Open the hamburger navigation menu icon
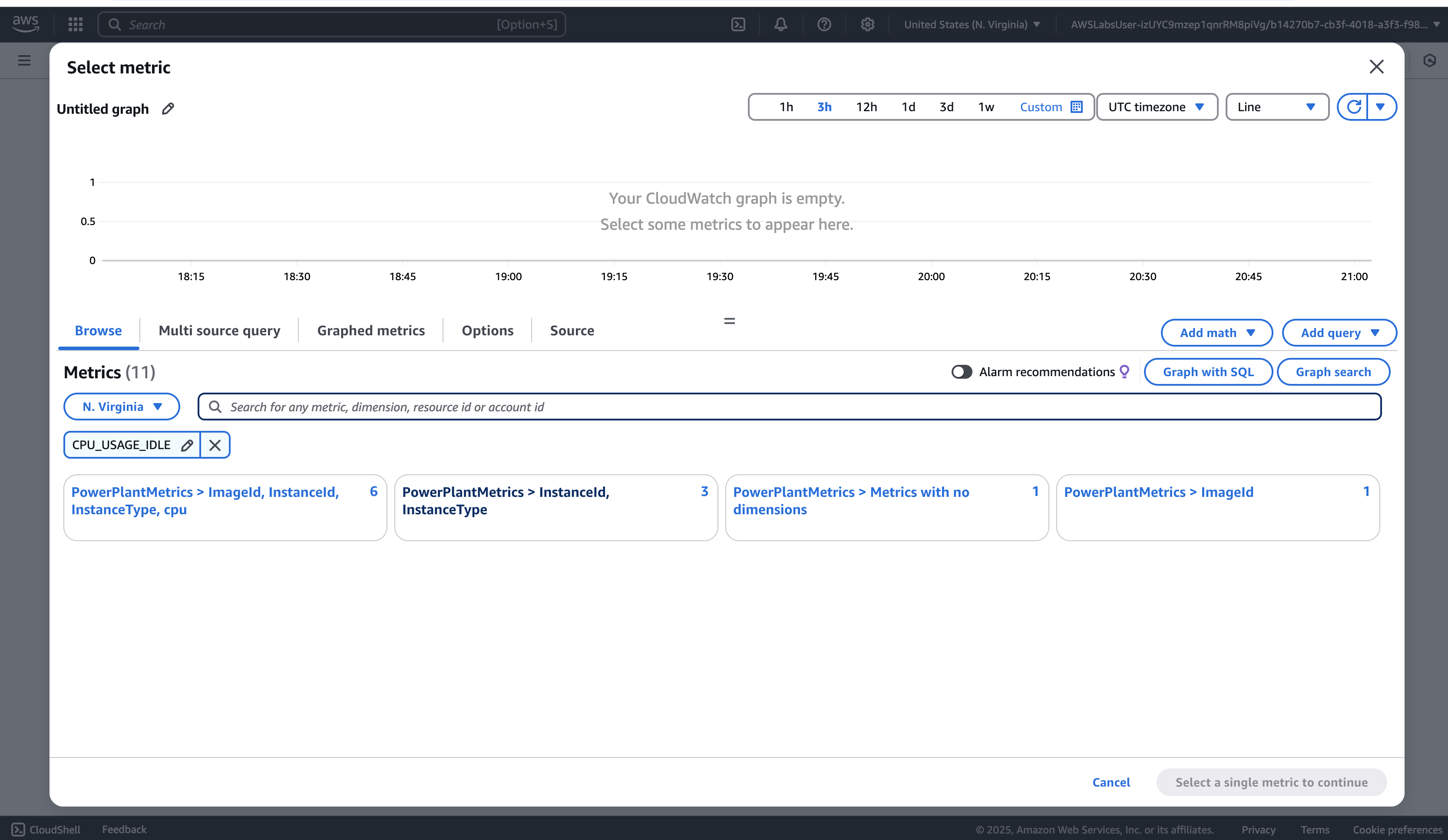The image size is (1448, 840). (x=24, y=60)
